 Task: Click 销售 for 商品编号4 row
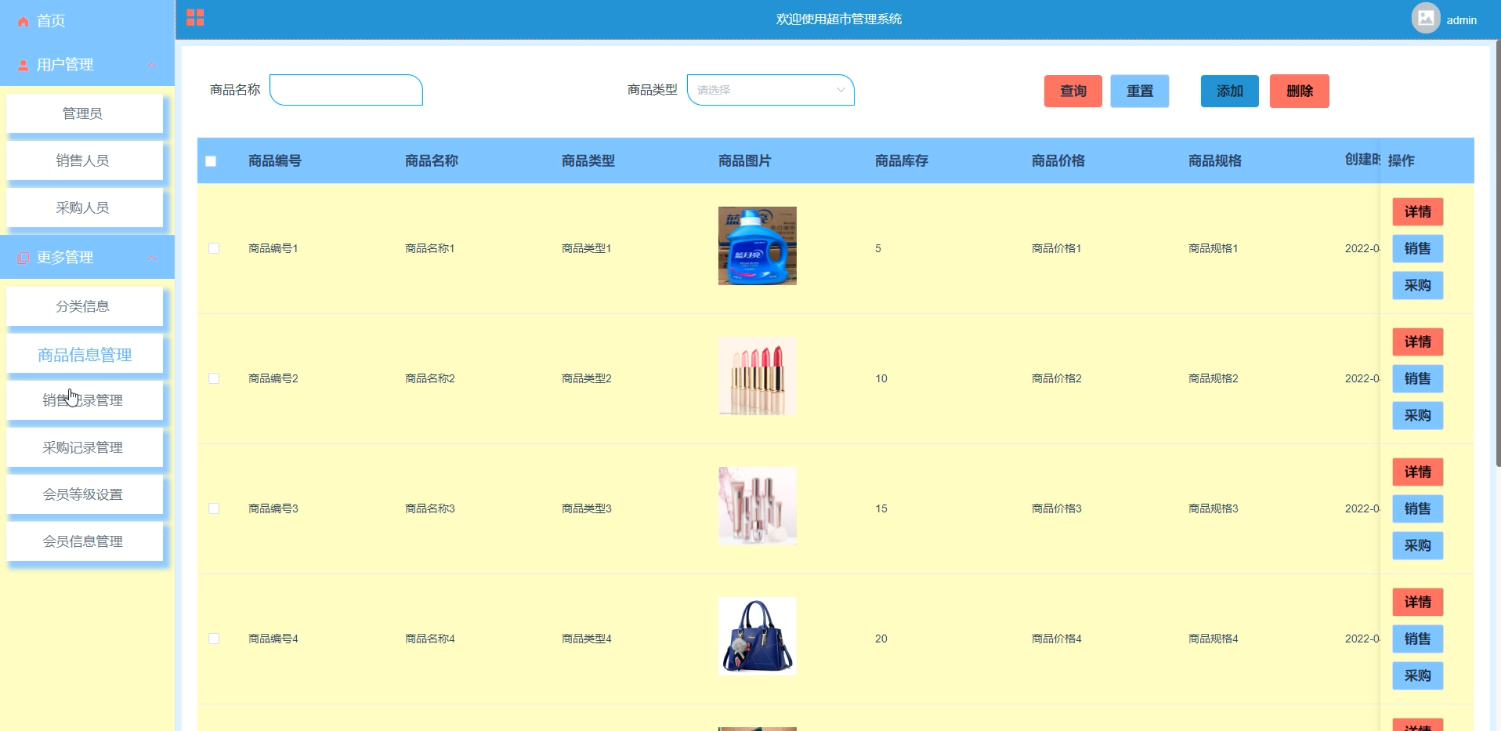[1418, 639]
